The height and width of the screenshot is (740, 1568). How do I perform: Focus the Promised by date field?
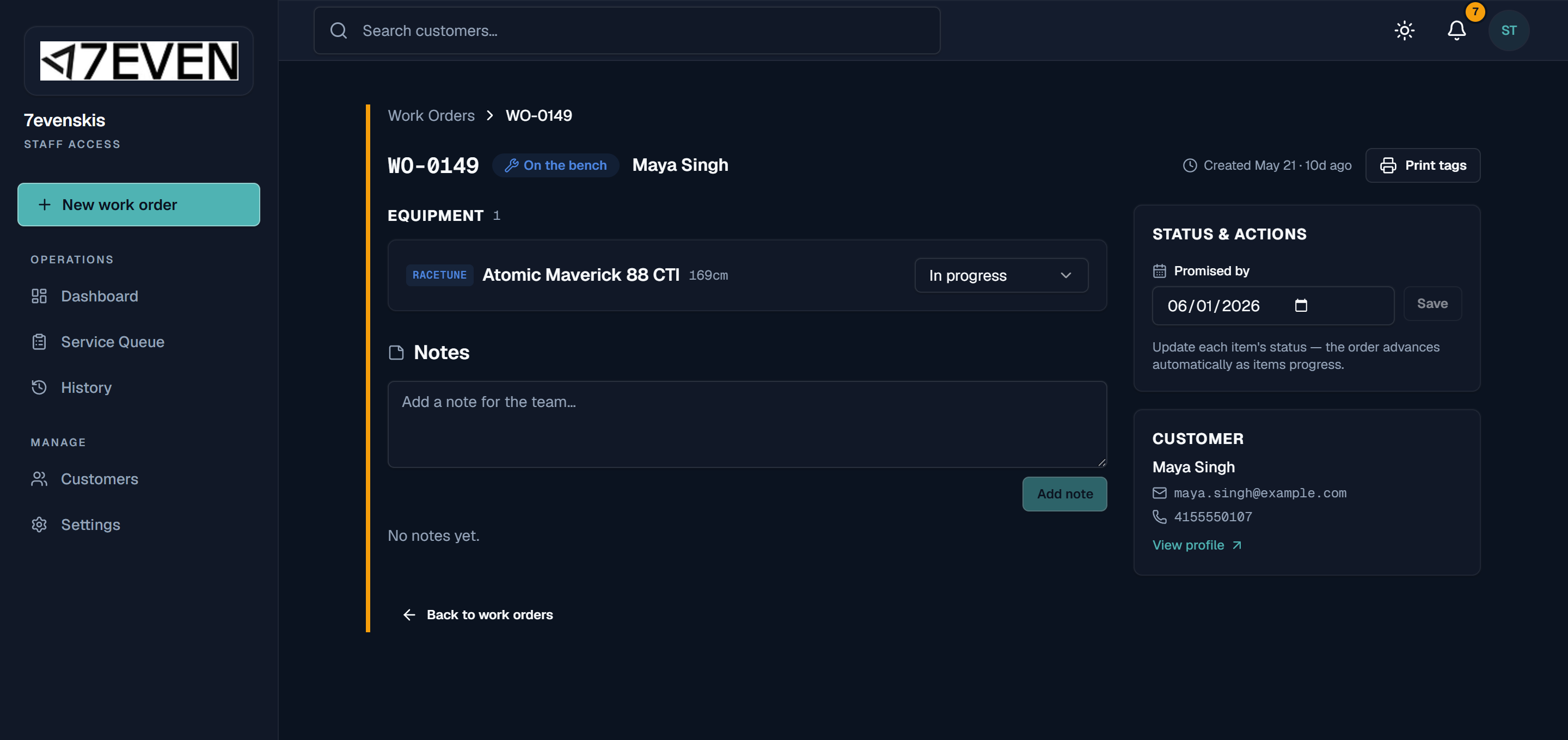coord(1273,305)
